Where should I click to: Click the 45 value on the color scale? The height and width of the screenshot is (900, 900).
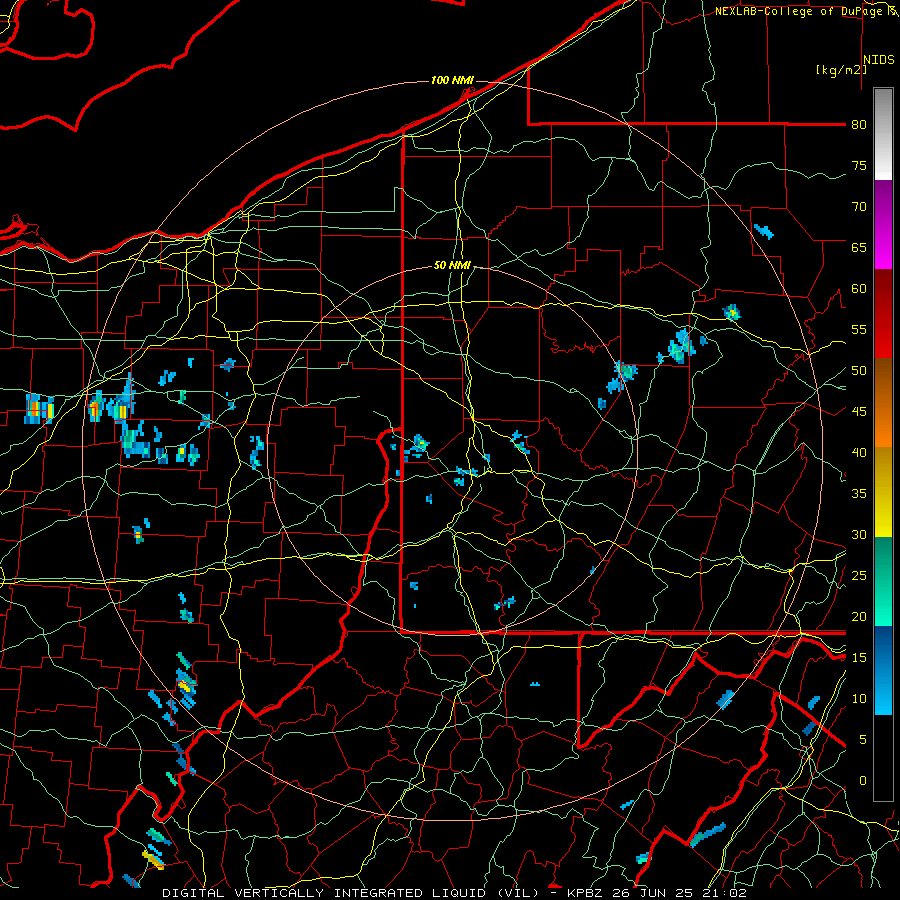point(859,412)
